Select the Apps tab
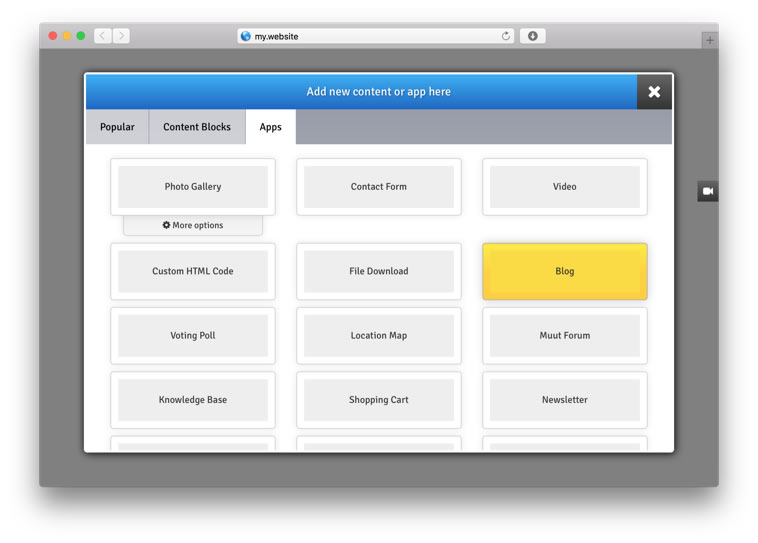The image size is (758, 543). pos(271,127)
